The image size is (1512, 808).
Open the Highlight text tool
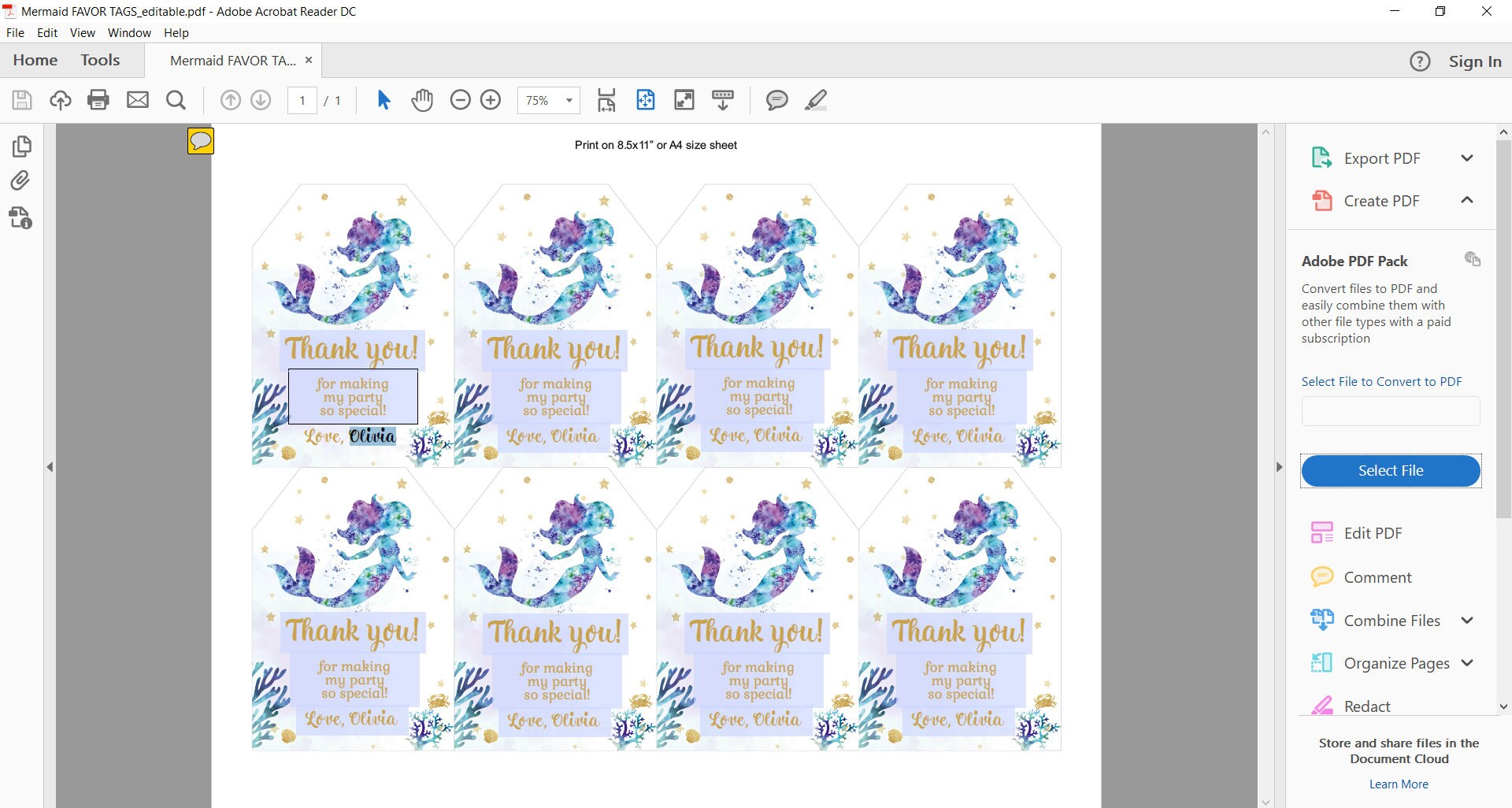[x=816, y=100]
